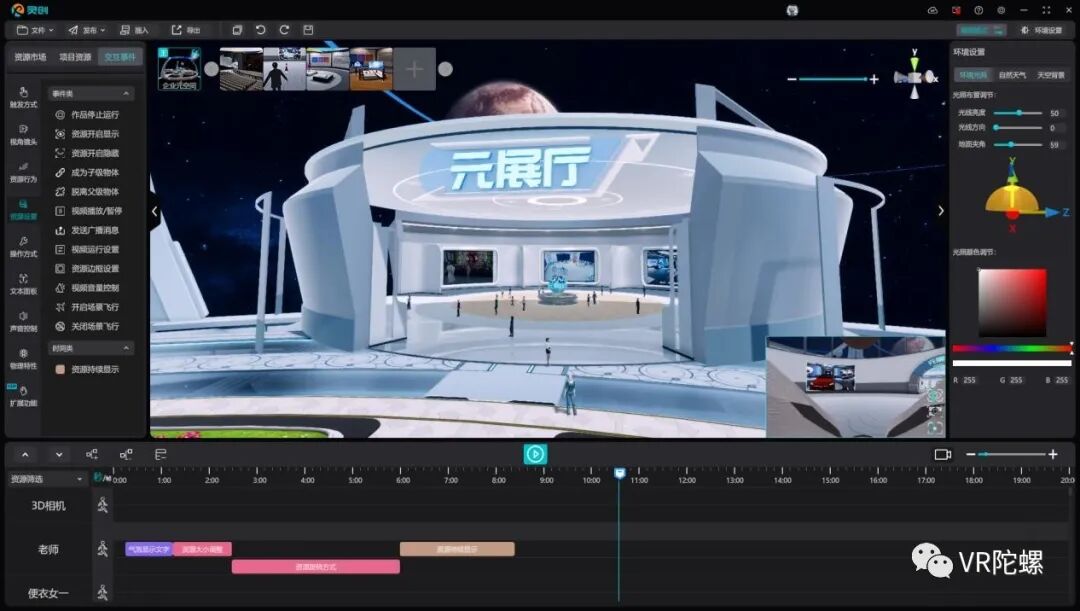Click the 插入 insert button
Screen dimensions: 1080x611
(134, 30)
